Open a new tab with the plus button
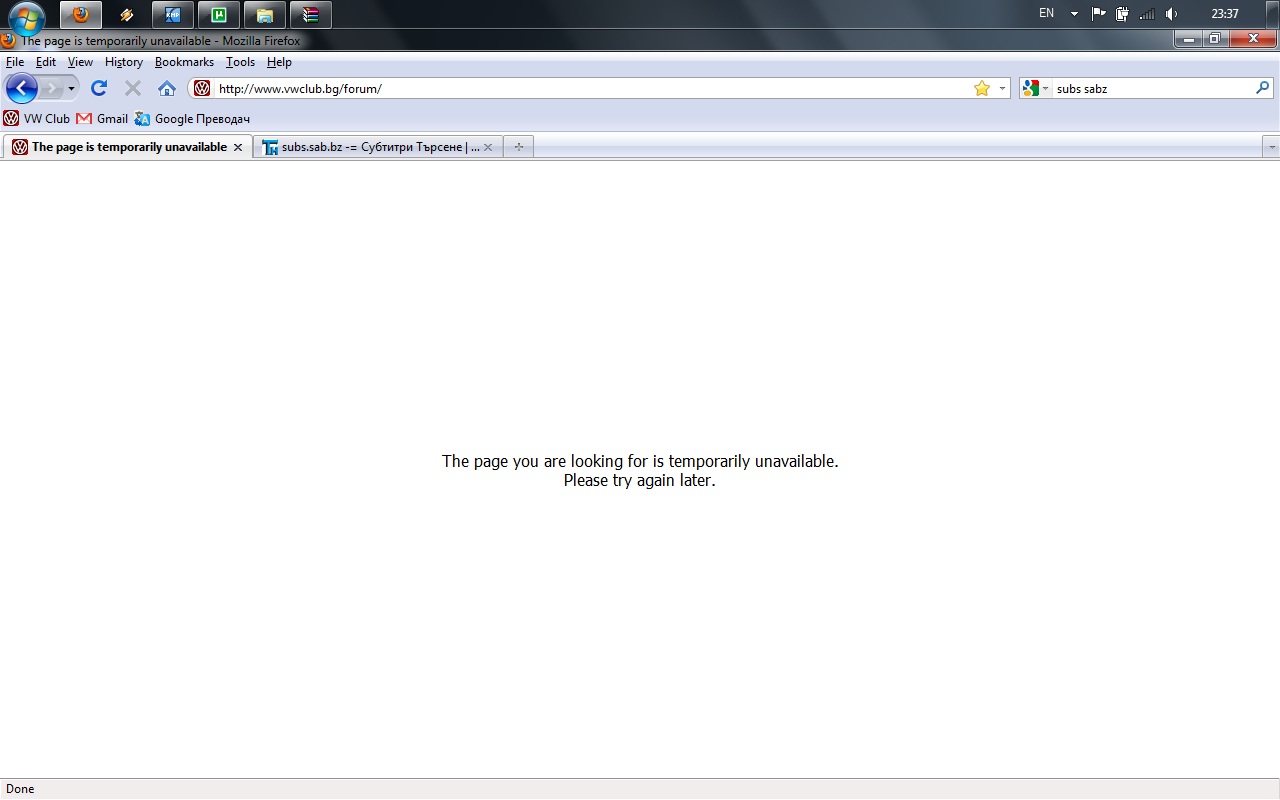The height and width of the screenshot is (800, 1280). tap(518, 147)
